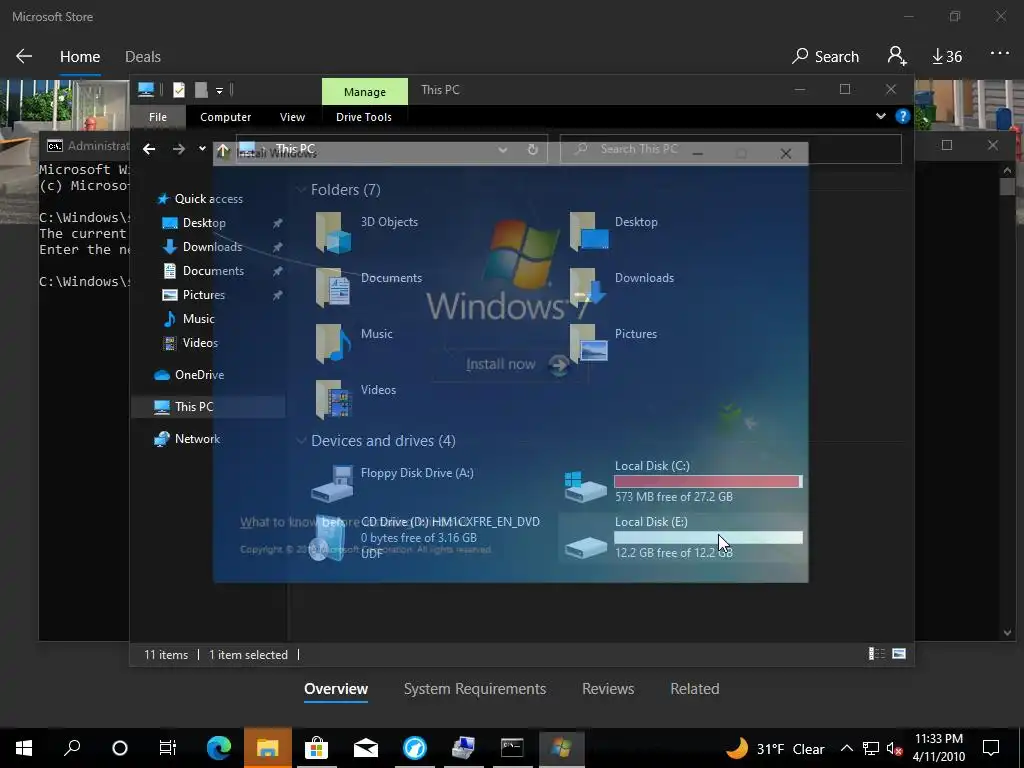This screenshot has height=768, width=1024.
Task: Open Command Prompt from taskbar
Action: coord(513,748)
